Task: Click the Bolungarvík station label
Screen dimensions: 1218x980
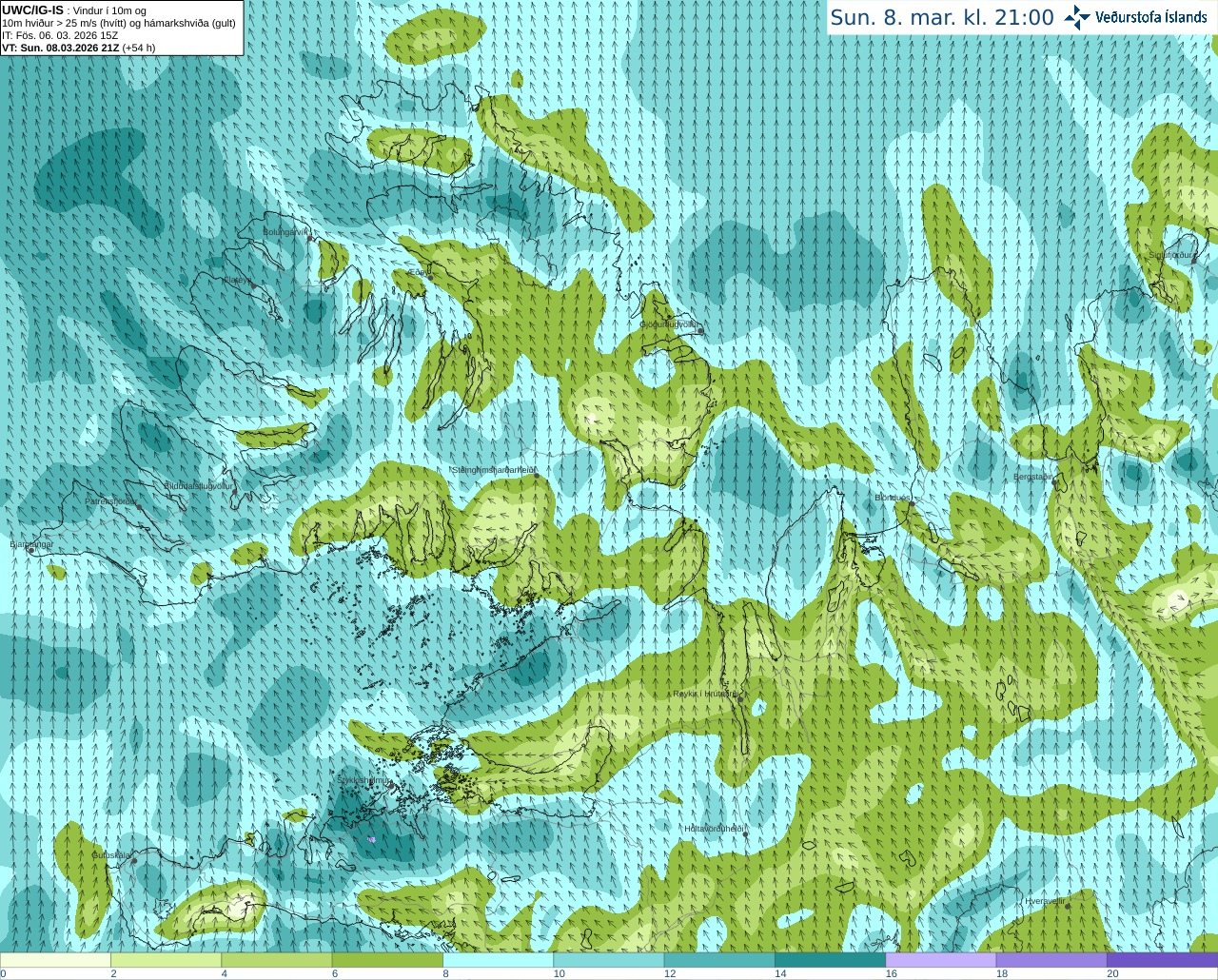Action: coord(286,231)
